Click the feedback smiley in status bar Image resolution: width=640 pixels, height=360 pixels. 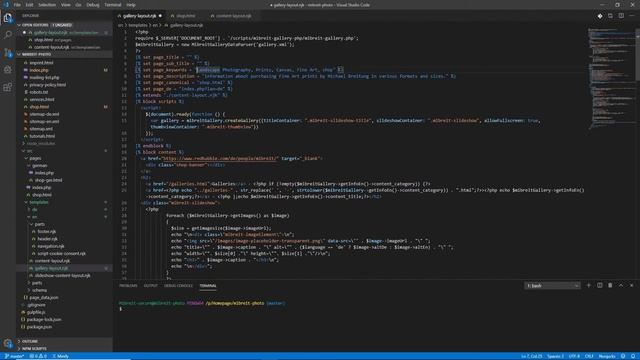623,356
